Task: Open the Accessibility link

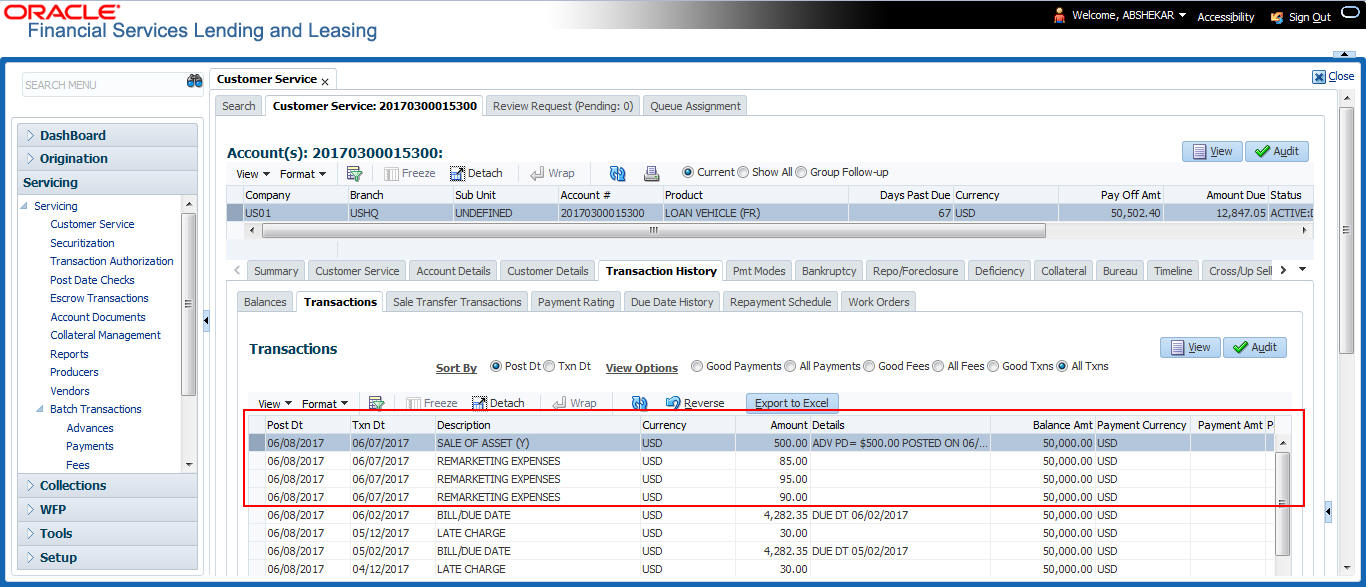Action: (x=1226, y=17)
